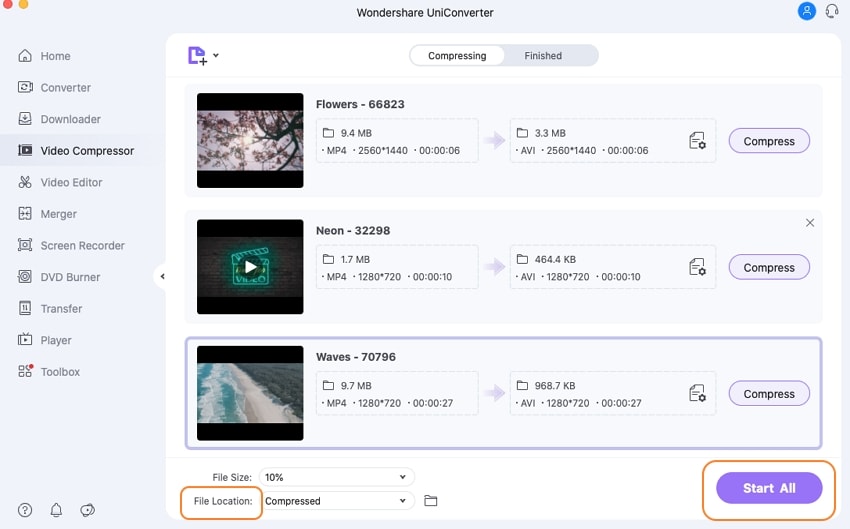Viewport: 850px width, 529px height.
Task: Switch to the Compressing tab
Action: [x=457, y=56]
